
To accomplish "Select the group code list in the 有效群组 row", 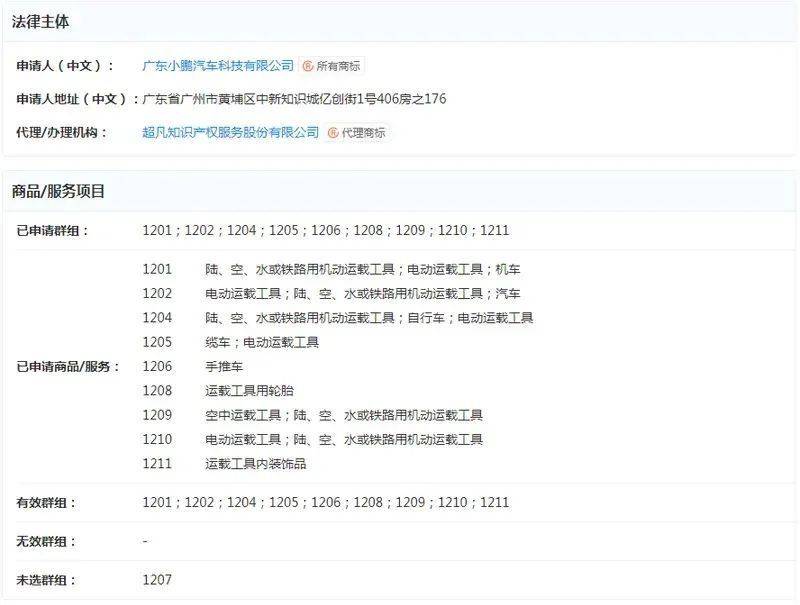I will 326,502.
